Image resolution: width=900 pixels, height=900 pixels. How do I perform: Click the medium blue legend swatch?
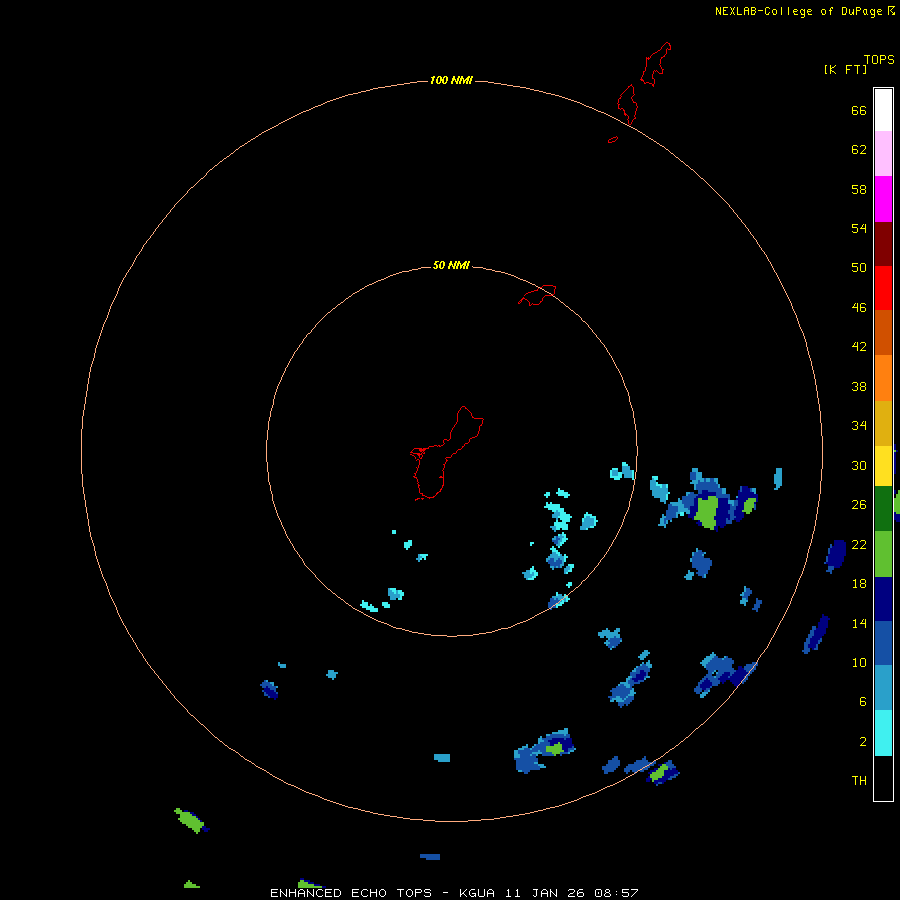[883, 643]
